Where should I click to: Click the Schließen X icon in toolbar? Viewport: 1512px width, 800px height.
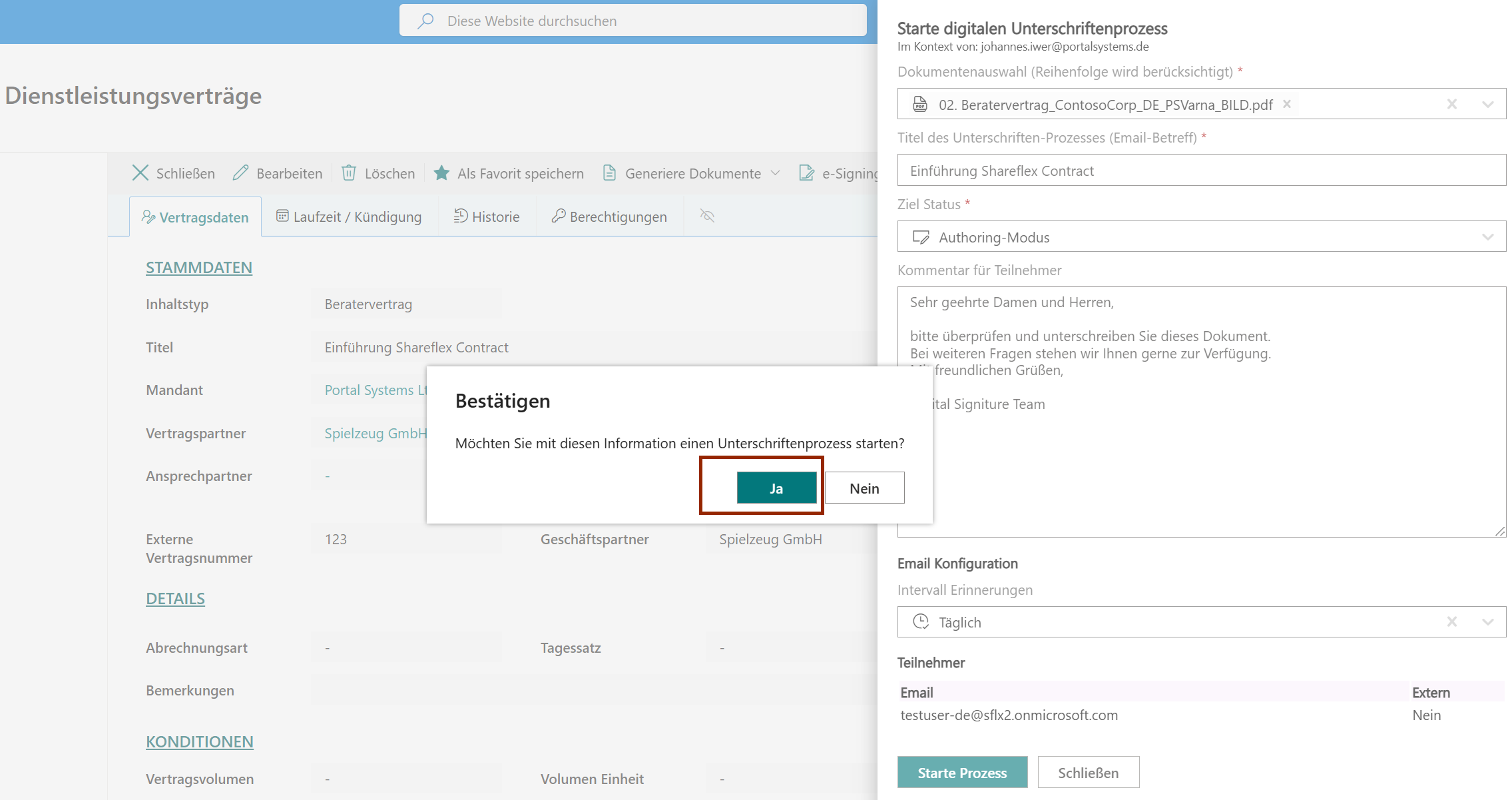(140, 173)
